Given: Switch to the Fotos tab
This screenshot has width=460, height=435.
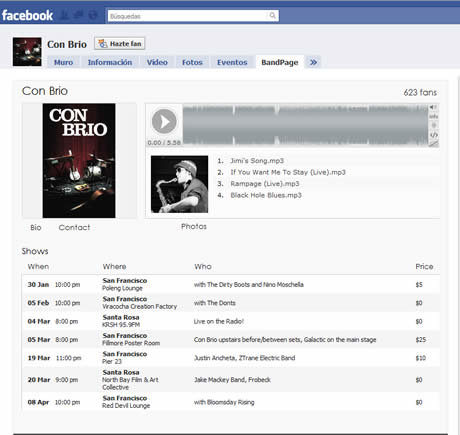Looking at the screenshot, I should click(x=192, y=62).
